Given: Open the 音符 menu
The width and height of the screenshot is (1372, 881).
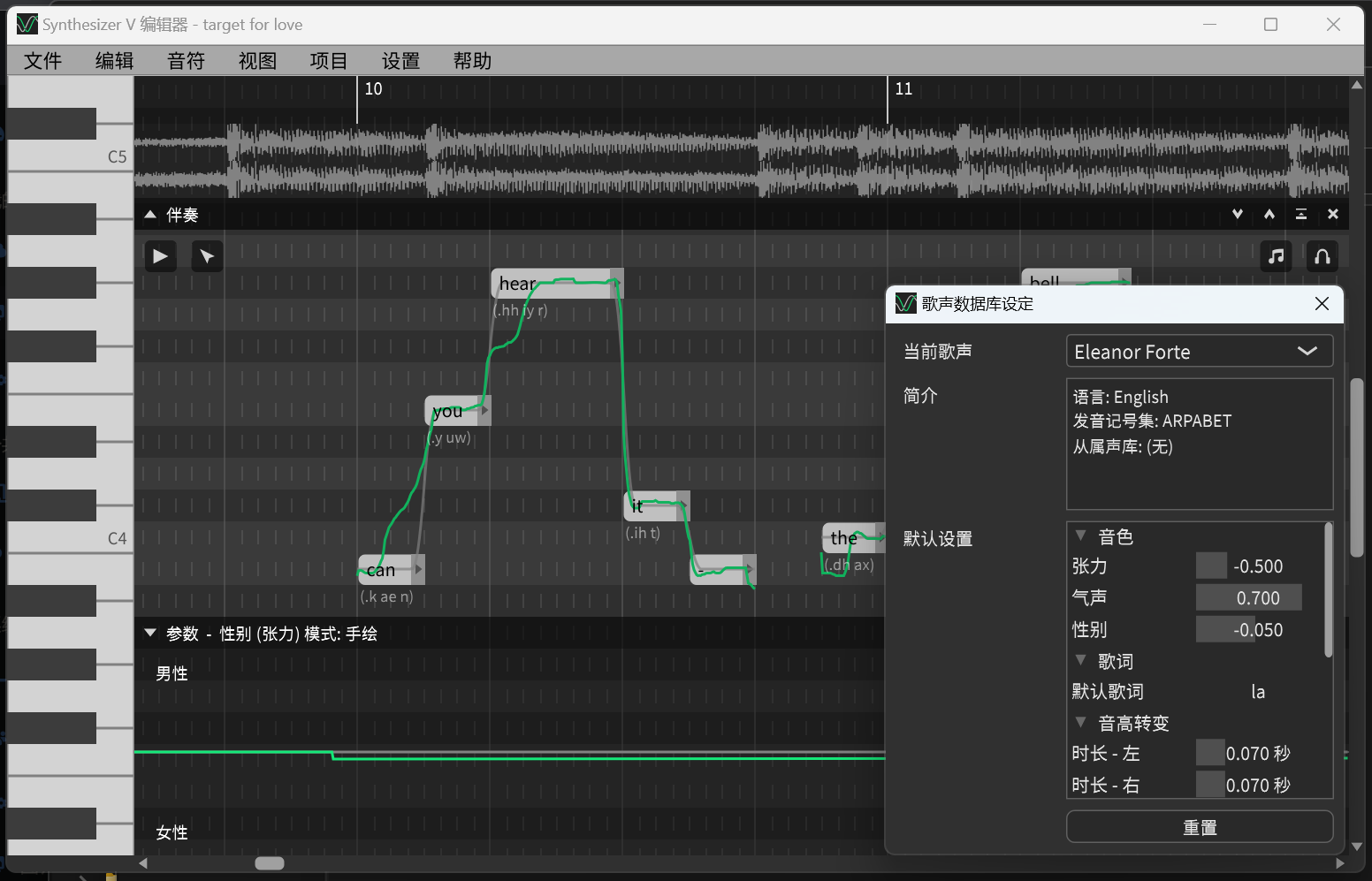Looking at the screenshot, I should click(x=186, y=61).
